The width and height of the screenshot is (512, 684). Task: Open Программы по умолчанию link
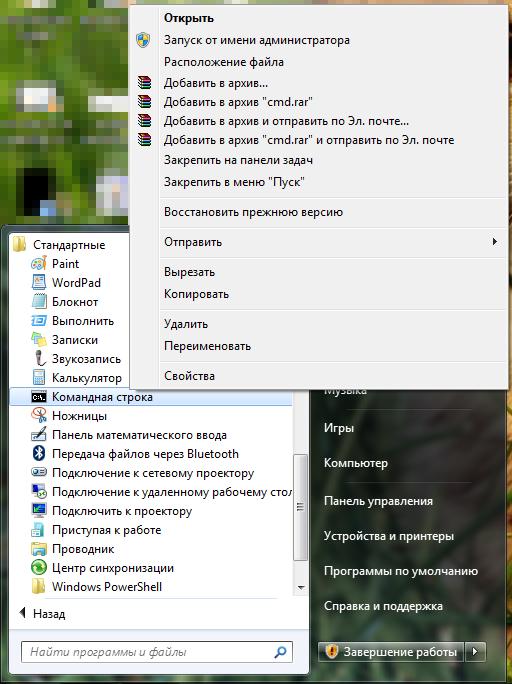(401, 571)
